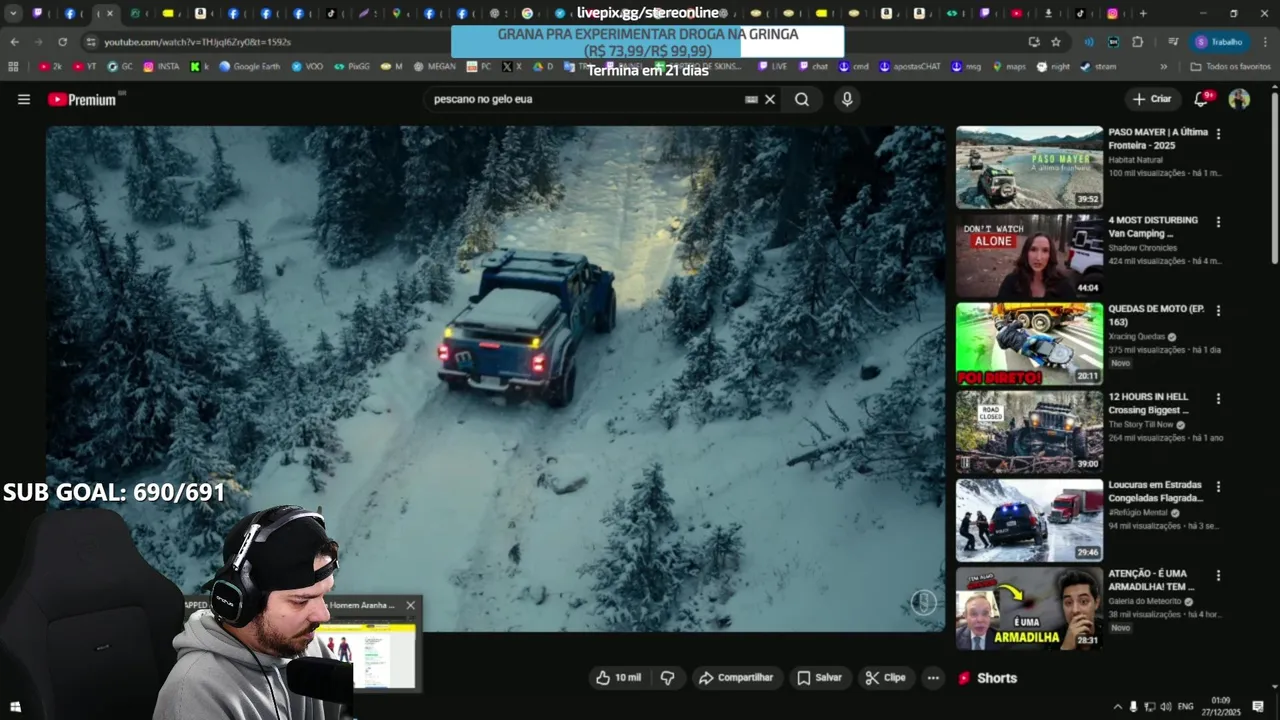The width and height of the screenshot is (1280, 720).
Task: Open the Windows Start button
Action: (x=15, y=707)
